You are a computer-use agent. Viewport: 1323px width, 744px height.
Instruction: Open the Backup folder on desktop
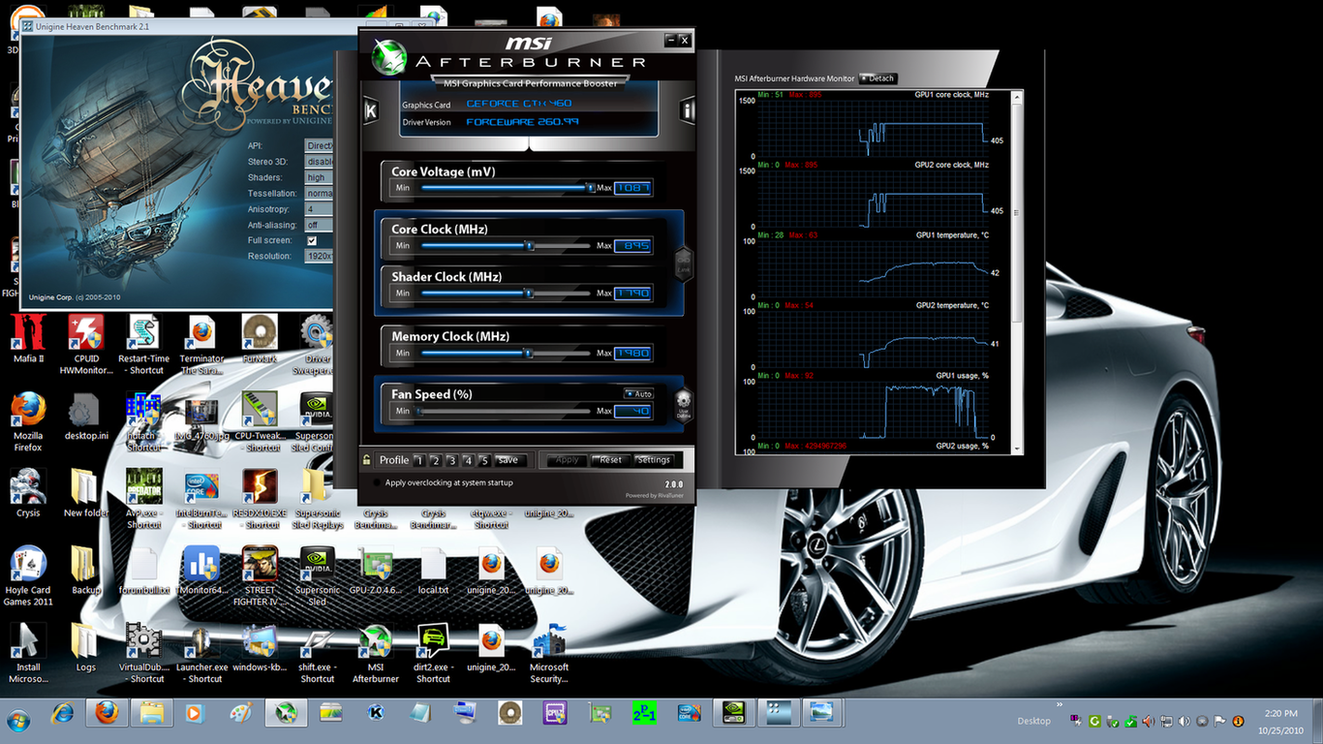[x=85, y=571]
